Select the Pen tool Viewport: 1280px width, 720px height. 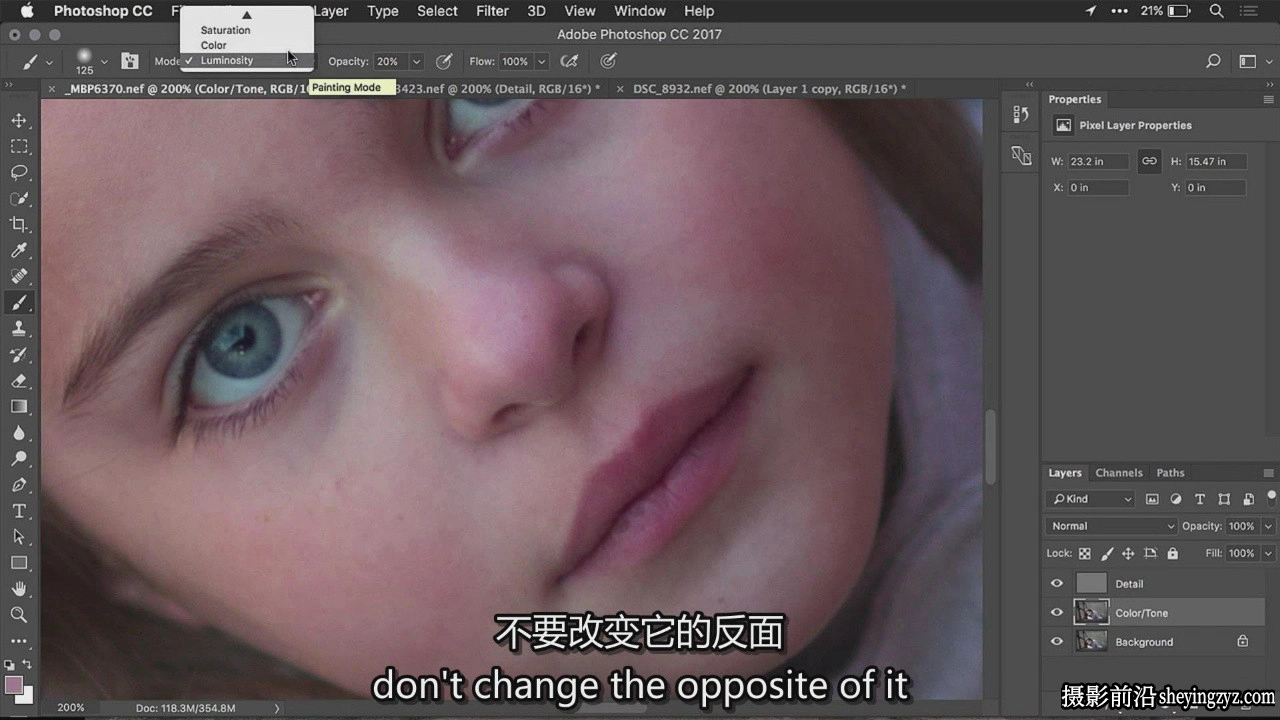[x=19, y=485]
